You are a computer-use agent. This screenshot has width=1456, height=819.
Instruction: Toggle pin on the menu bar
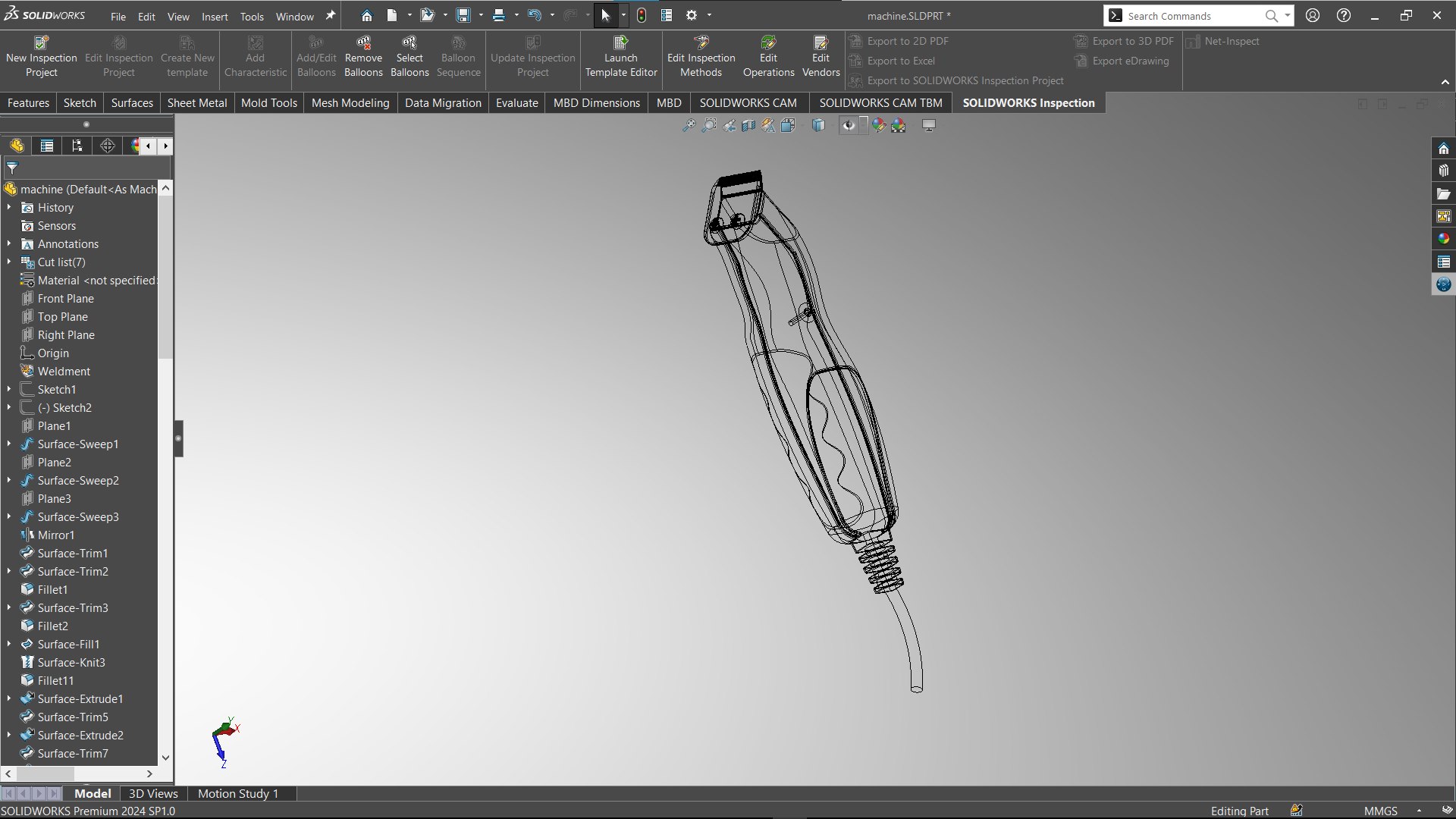[330, 15]
